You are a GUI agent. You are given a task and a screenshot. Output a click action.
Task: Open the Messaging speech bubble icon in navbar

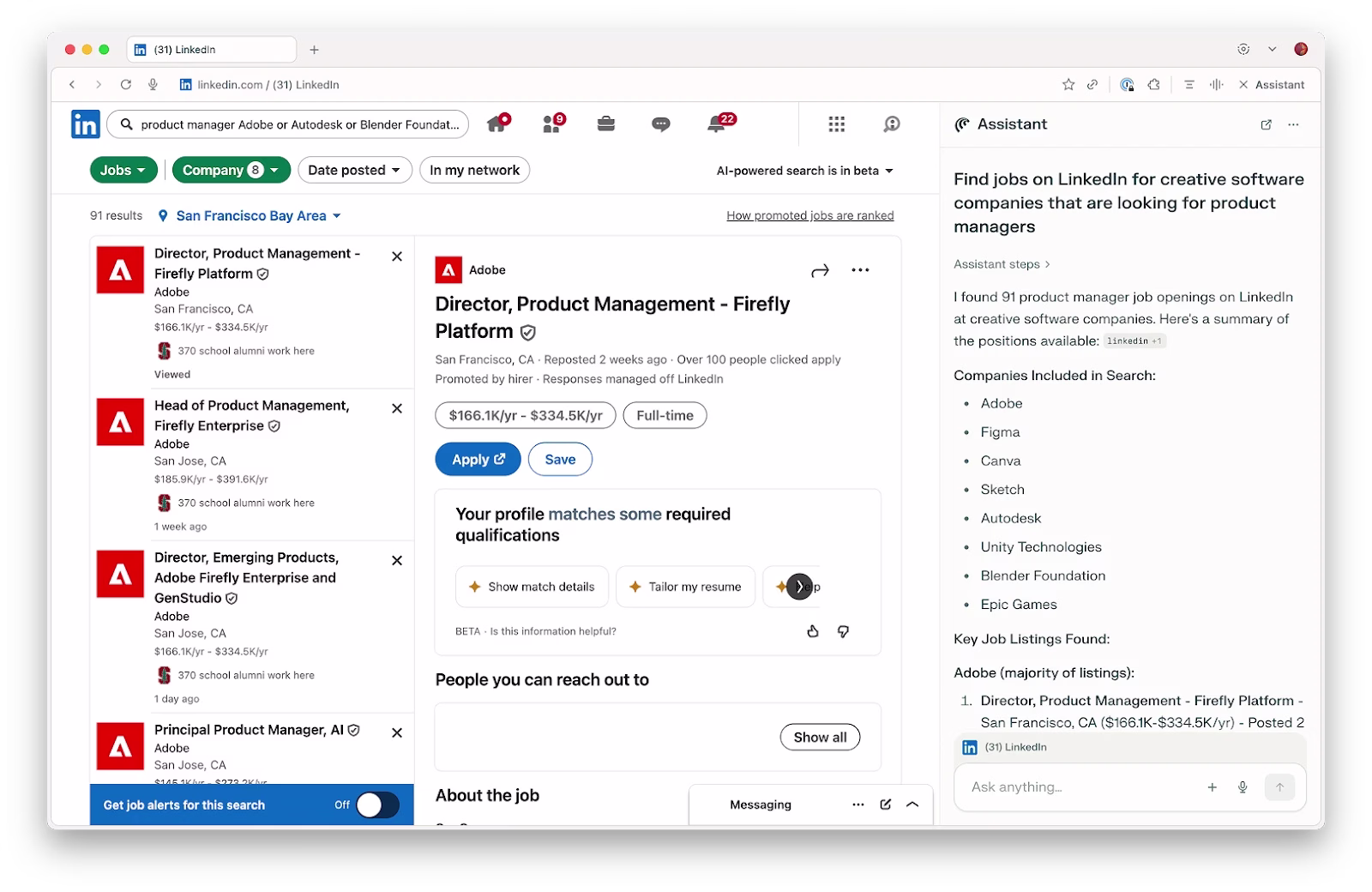pos(660,124)
